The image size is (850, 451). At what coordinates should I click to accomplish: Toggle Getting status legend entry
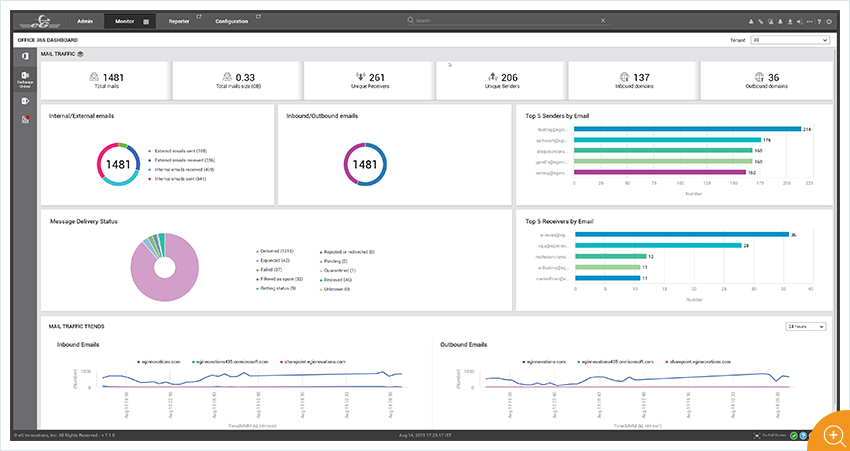click(x=278, y=288)
